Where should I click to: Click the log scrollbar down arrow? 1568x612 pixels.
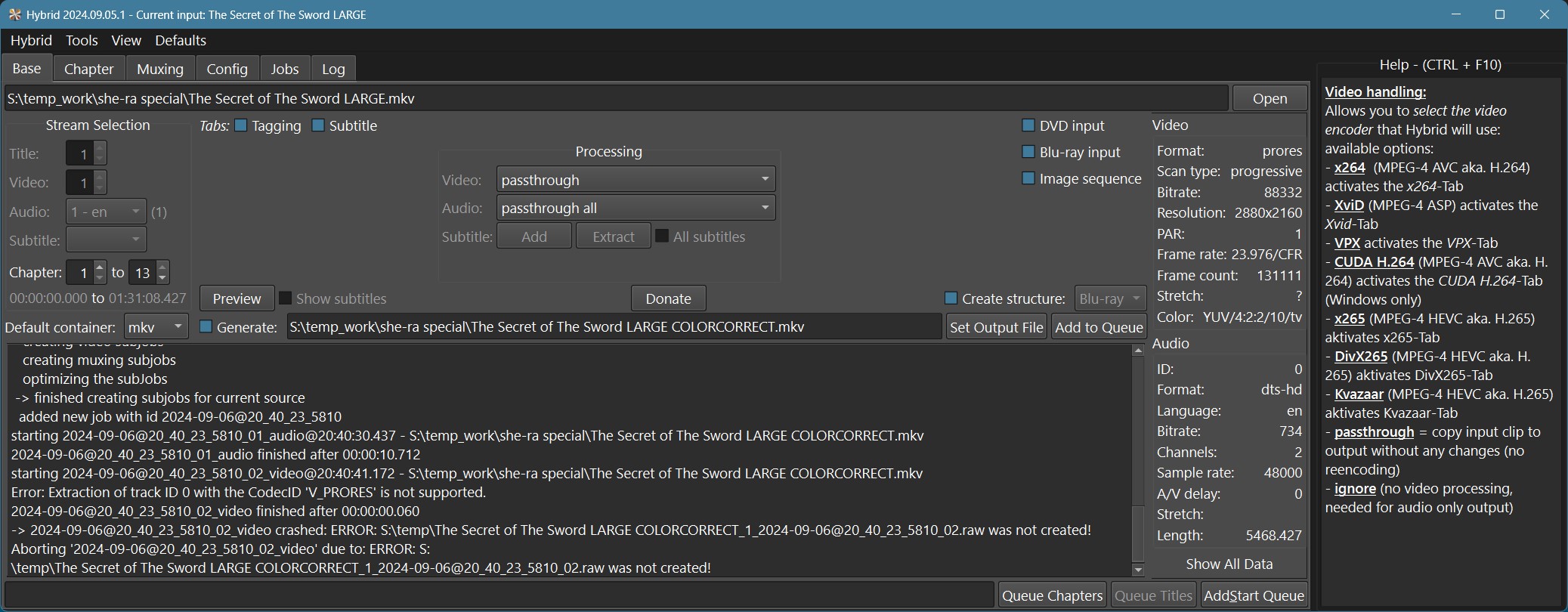[x=1138, y=570]
